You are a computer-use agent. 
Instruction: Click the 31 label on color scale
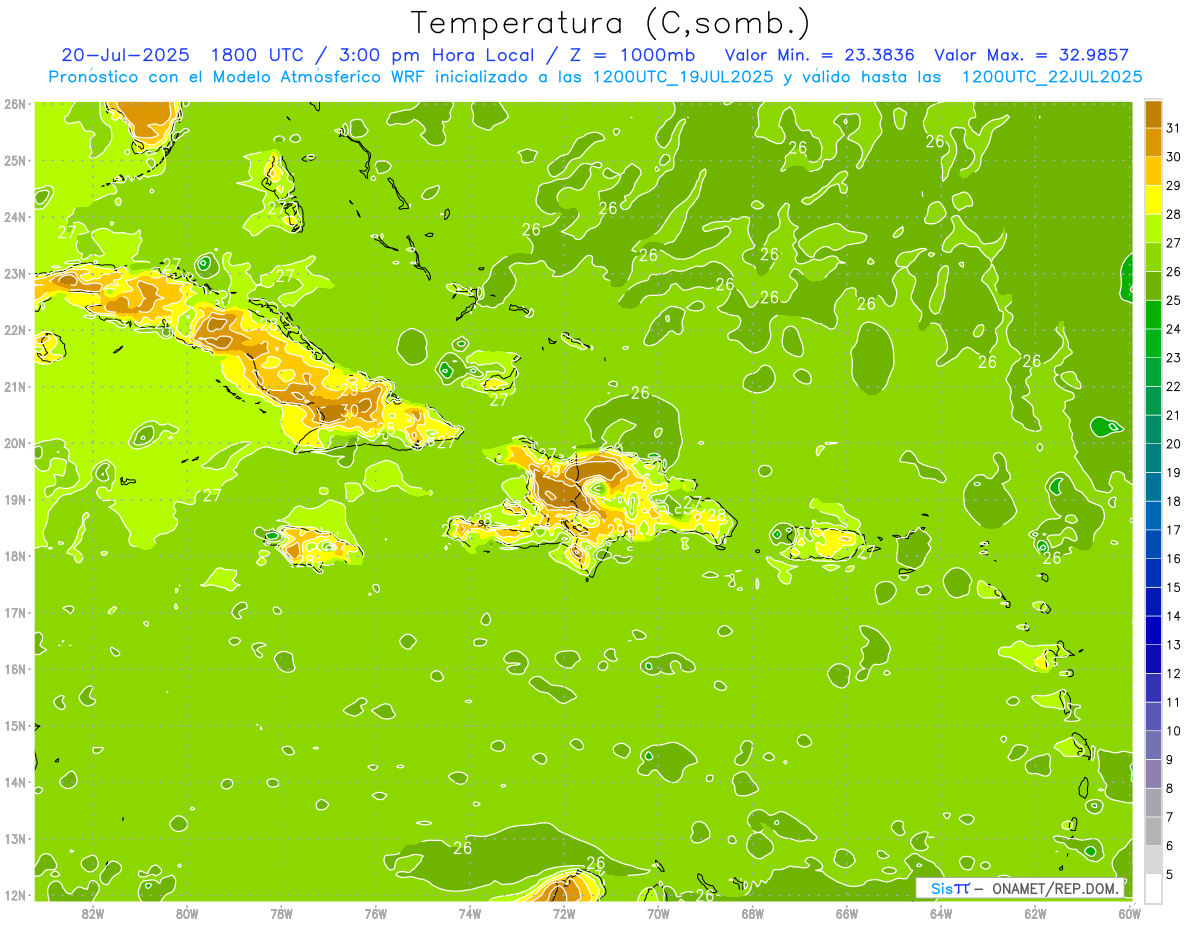click(x=1172, y=128)
